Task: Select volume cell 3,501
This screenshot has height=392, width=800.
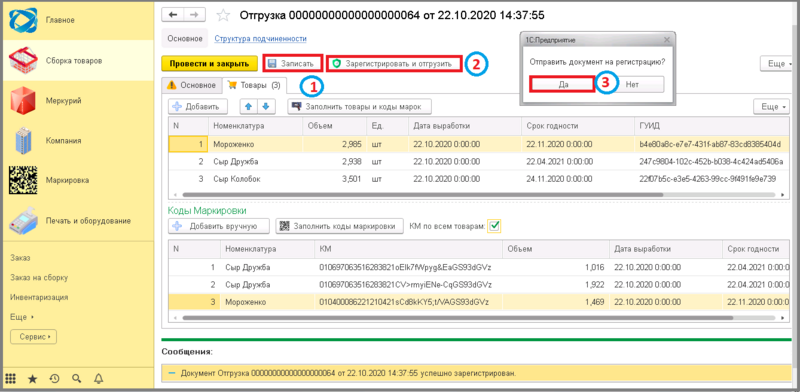Action: pos(334,178)
